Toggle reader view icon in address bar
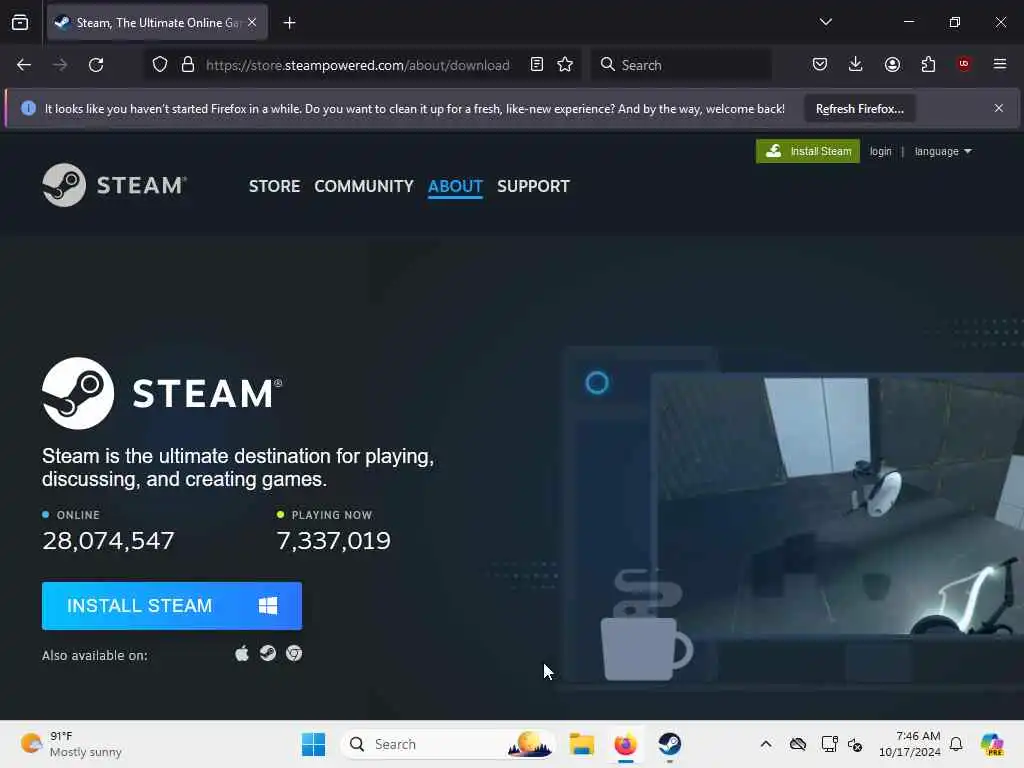1024x768 pixels. (x=537, y=65)
